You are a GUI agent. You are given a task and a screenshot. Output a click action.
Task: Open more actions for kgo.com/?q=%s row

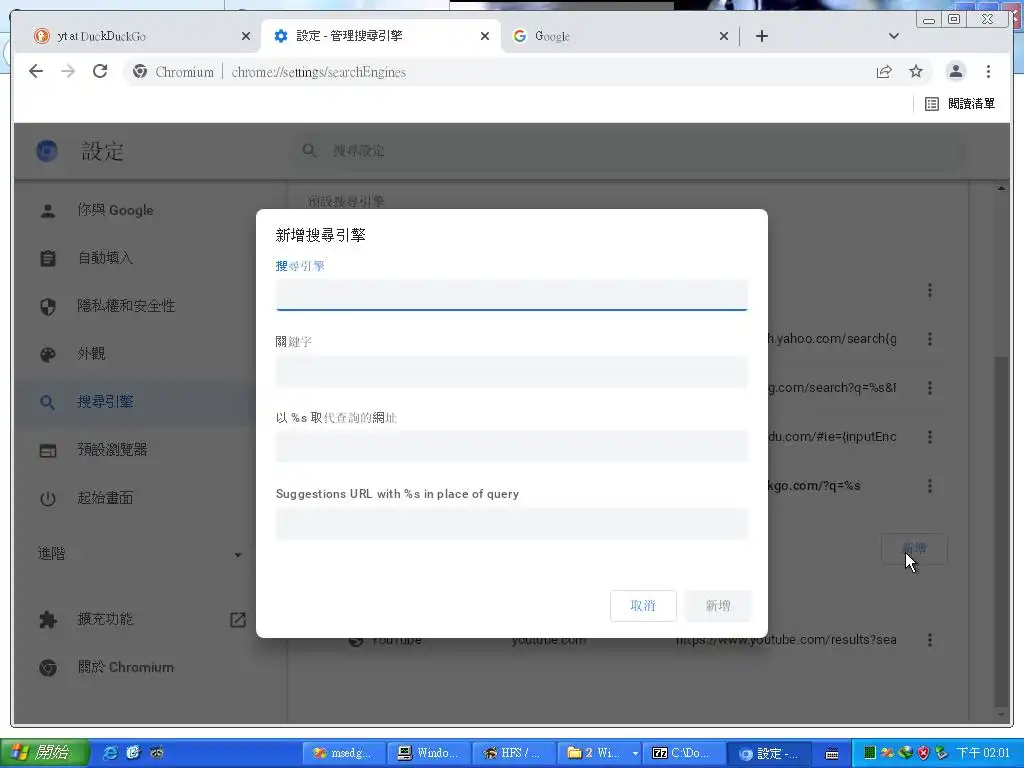point(930,486)
